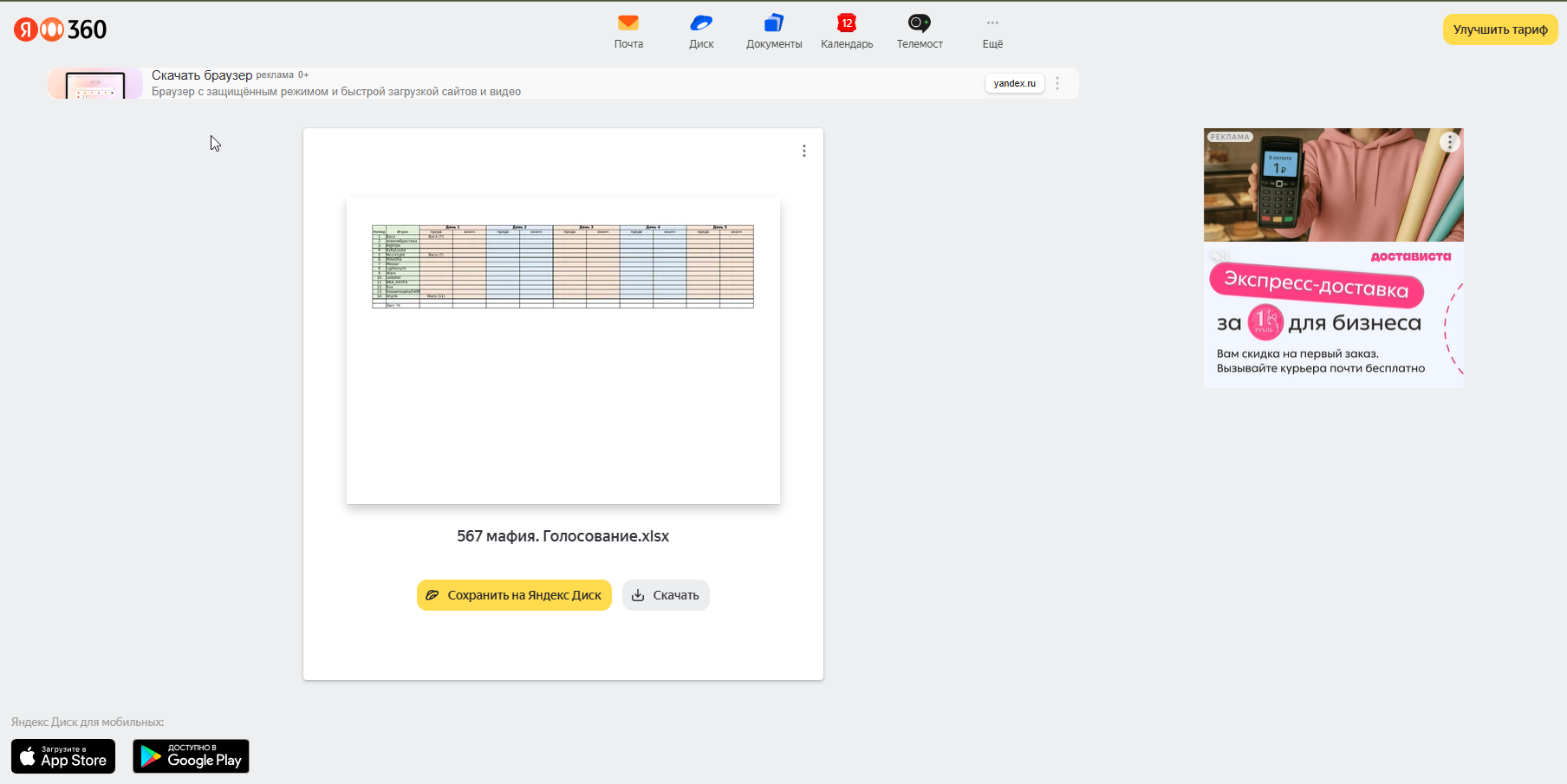1567x784 pixels.
Task: Click the Яндекс 360 logo
Action: [x=61, y=29]
